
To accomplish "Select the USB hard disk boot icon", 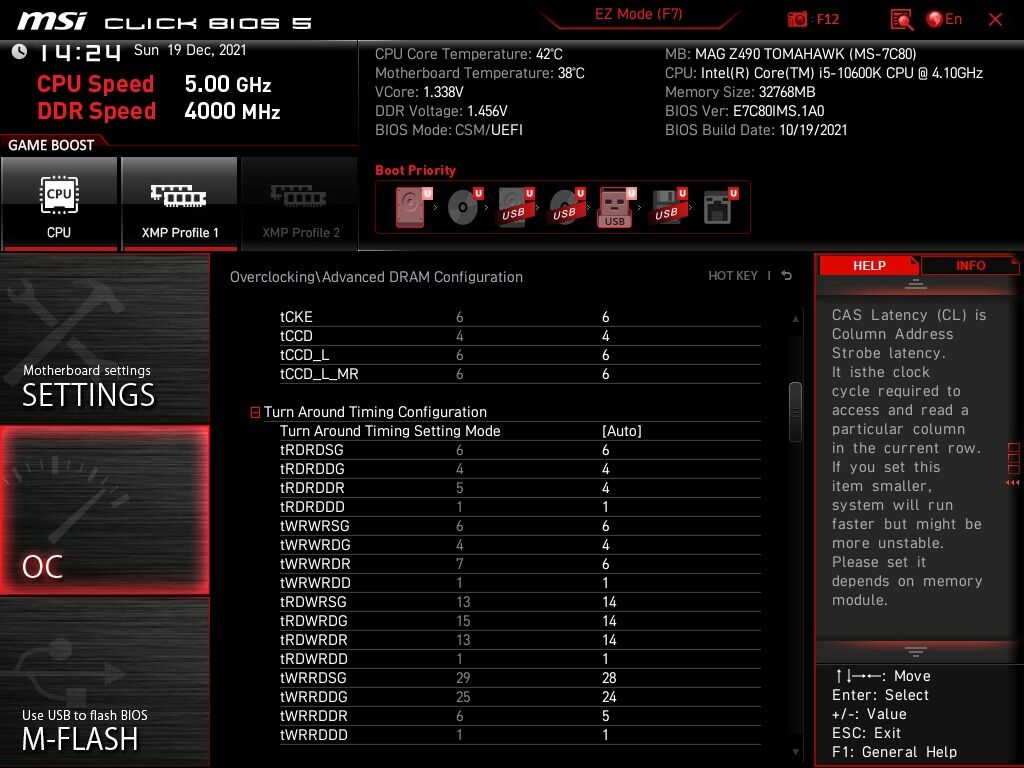I will [516, 207].
